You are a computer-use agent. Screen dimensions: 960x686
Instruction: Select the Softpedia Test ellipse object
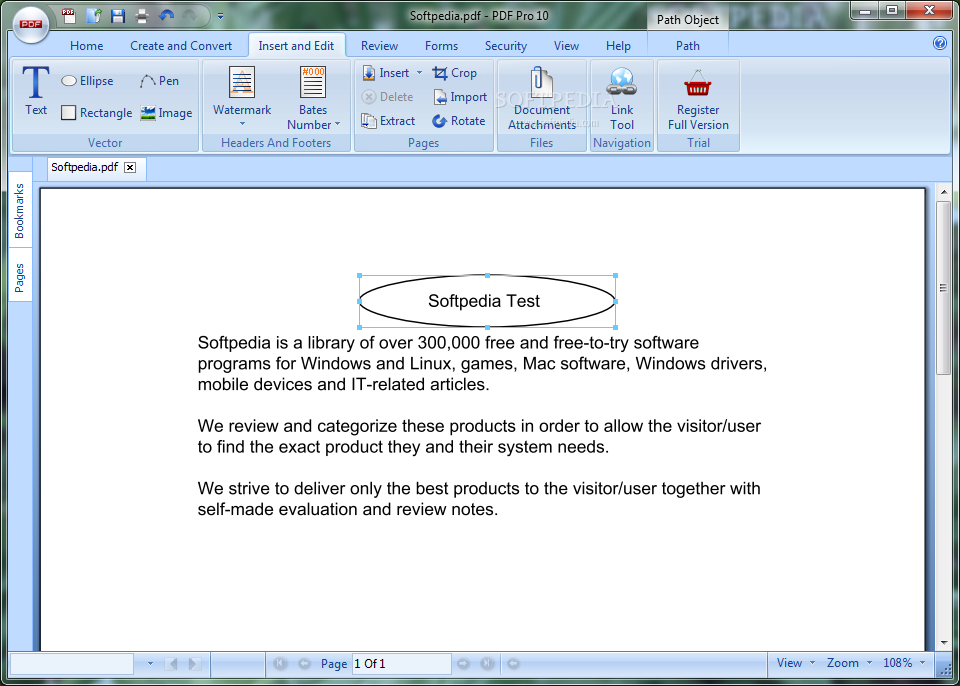(x=487, y=301)
